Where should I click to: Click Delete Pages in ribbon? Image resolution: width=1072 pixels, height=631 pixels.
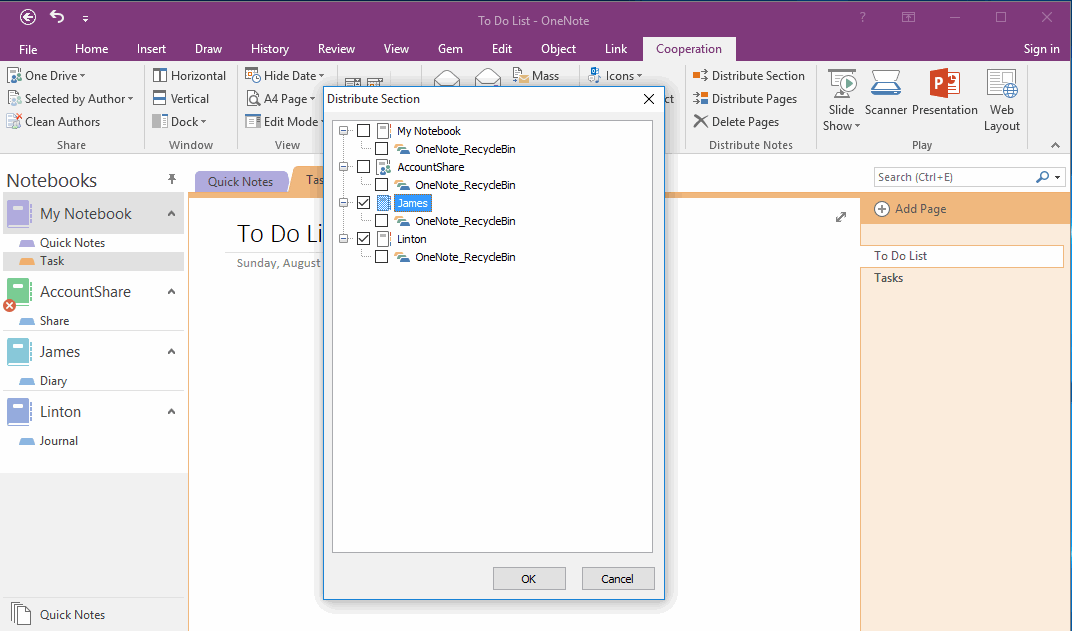coord(736,122)
